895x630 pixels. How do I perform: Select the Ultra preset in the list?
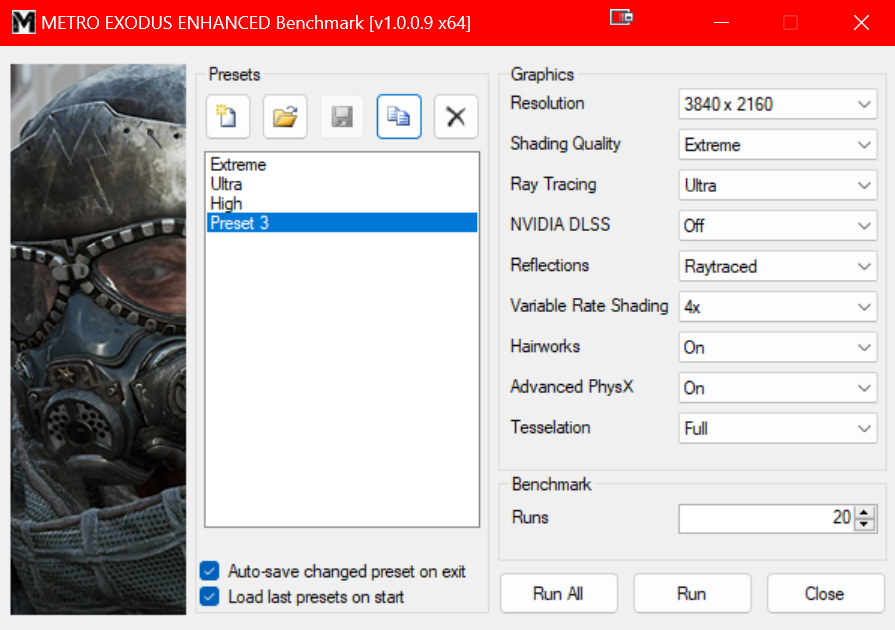pos(342,184)
